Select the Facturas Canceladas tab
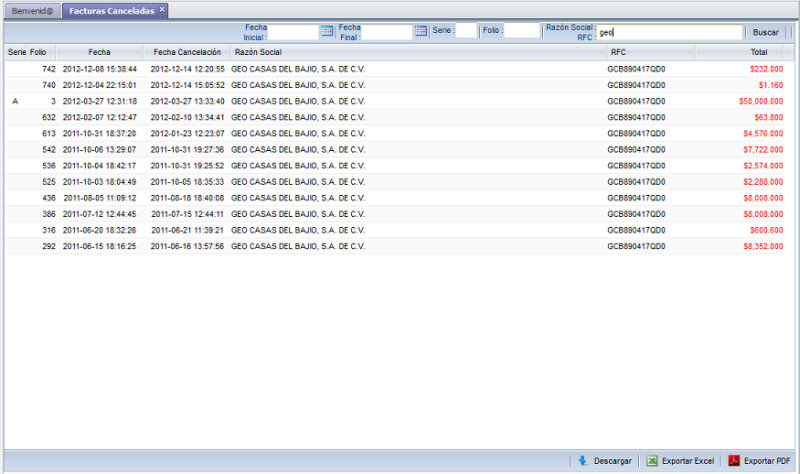Viewport: 800px width, 474px height. [110, 10]
